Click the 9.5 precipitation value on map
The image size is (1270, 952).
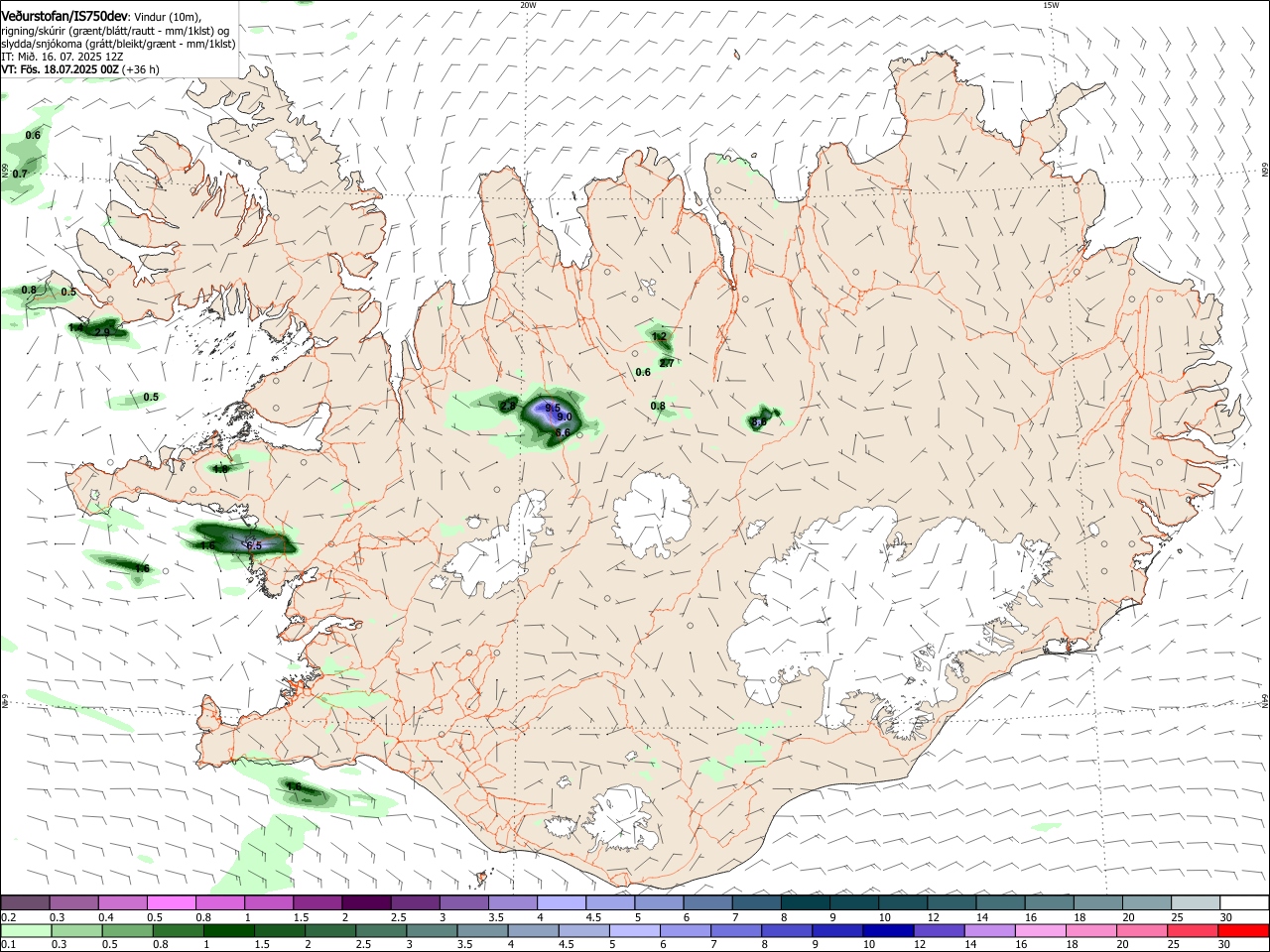[x=554, y=409]
